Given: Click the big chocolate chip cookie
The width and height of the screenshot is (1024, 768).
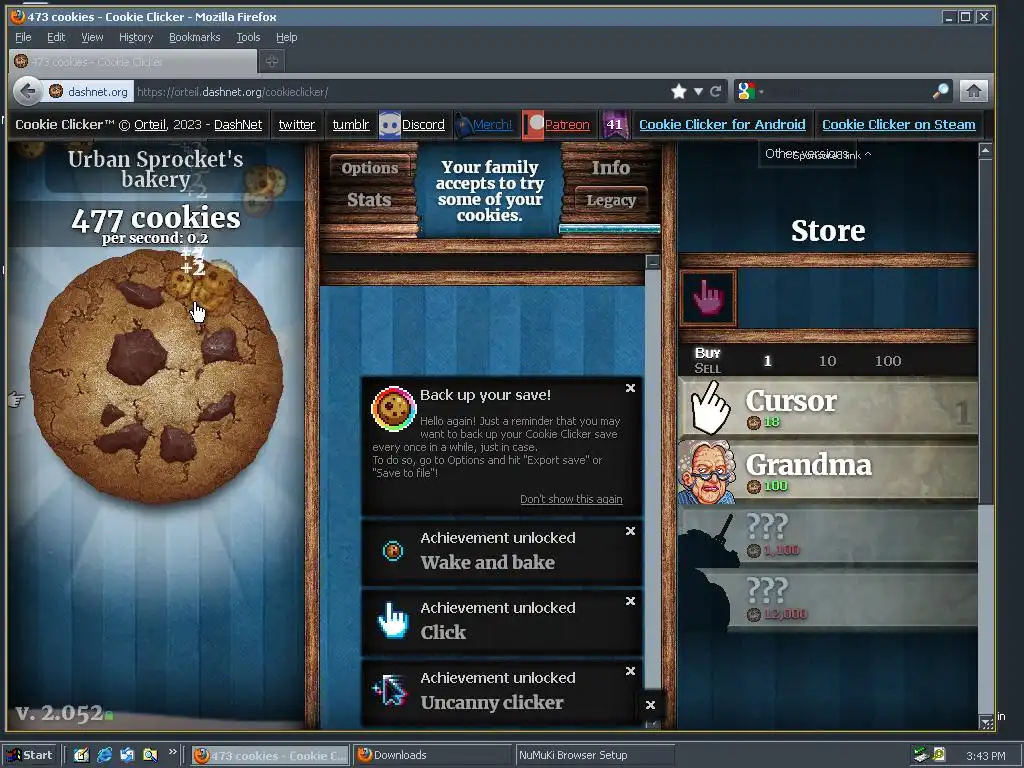Looking at the screenshot, I should 157,377.
